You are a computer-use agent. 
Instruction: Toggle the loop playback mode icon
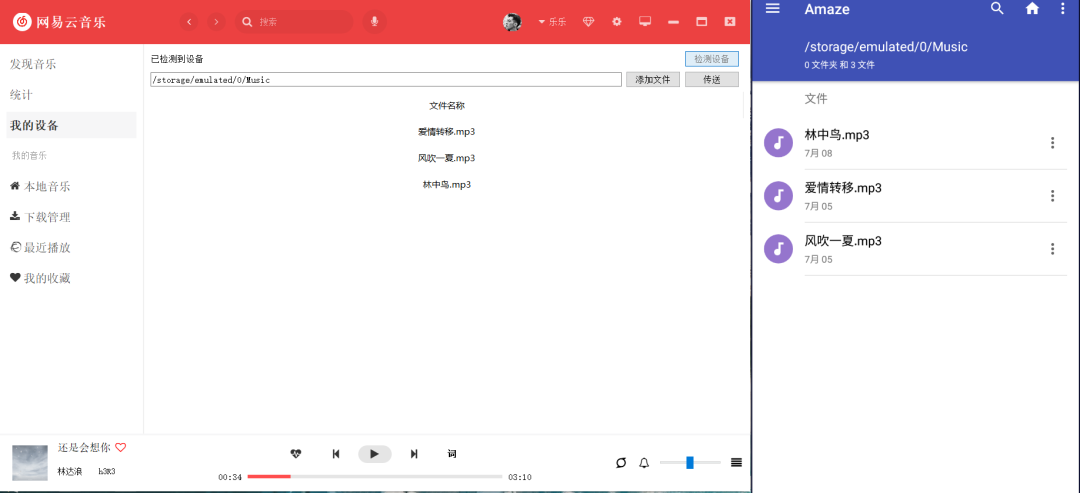621,463
